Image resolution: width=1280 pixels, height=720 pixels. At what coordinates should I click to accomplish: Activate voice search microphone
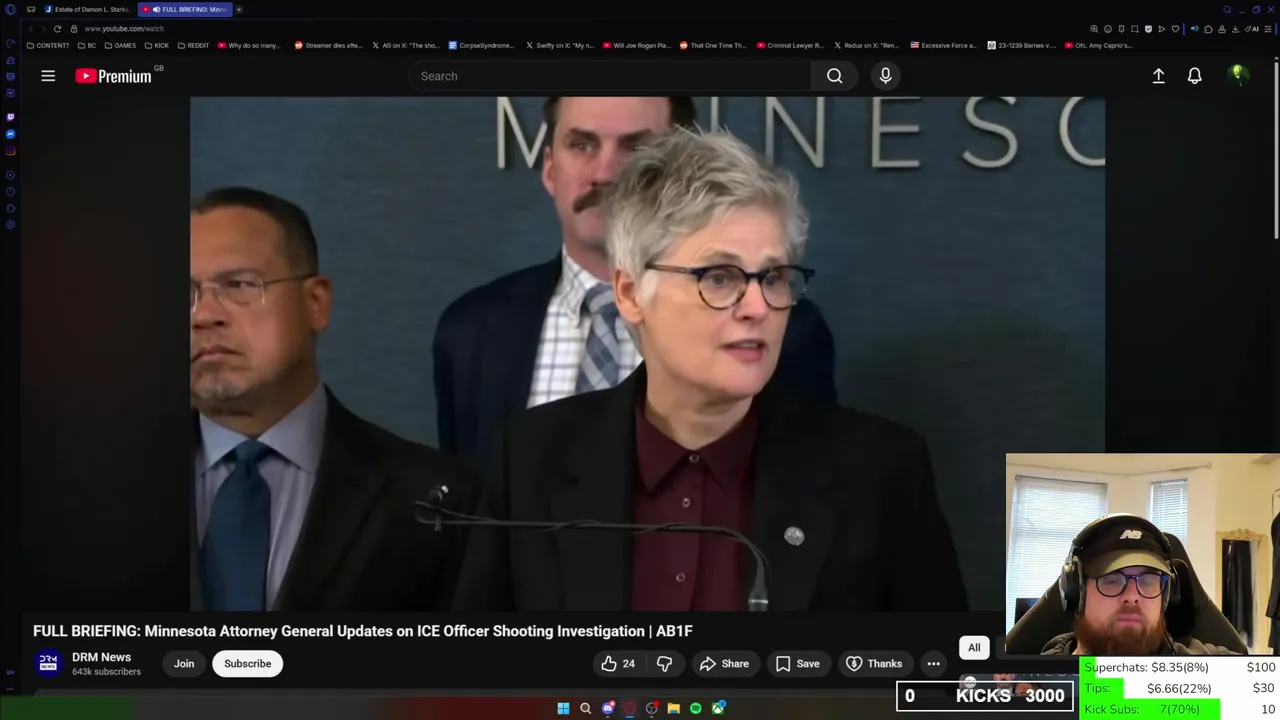(885, 76)
